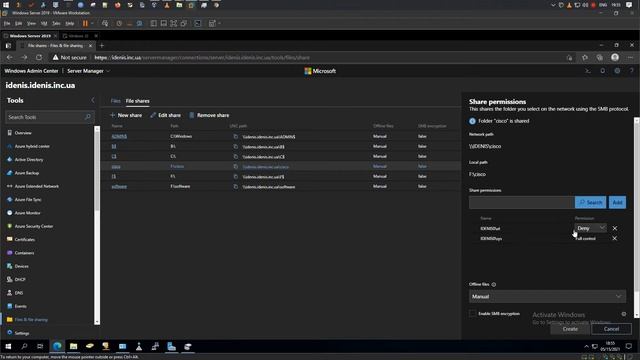This screenshot has height=360, width=640.
Task: Open the Events tool
Action: click(20, 306)
